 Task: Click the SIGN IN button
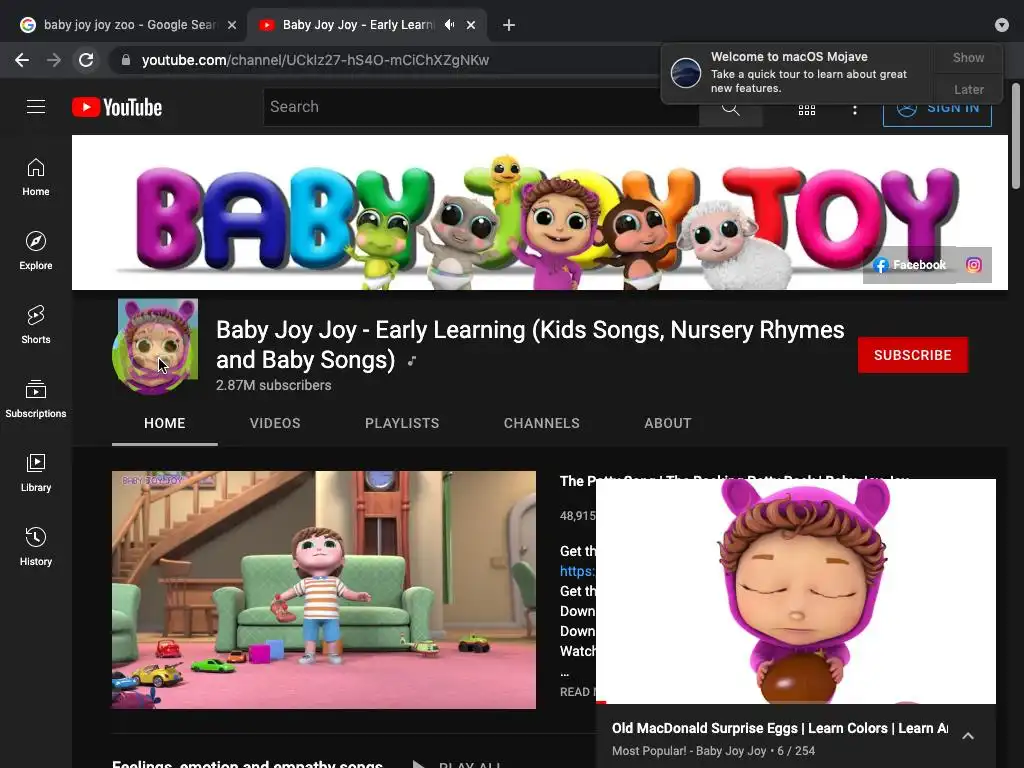(x=937, y=114)
